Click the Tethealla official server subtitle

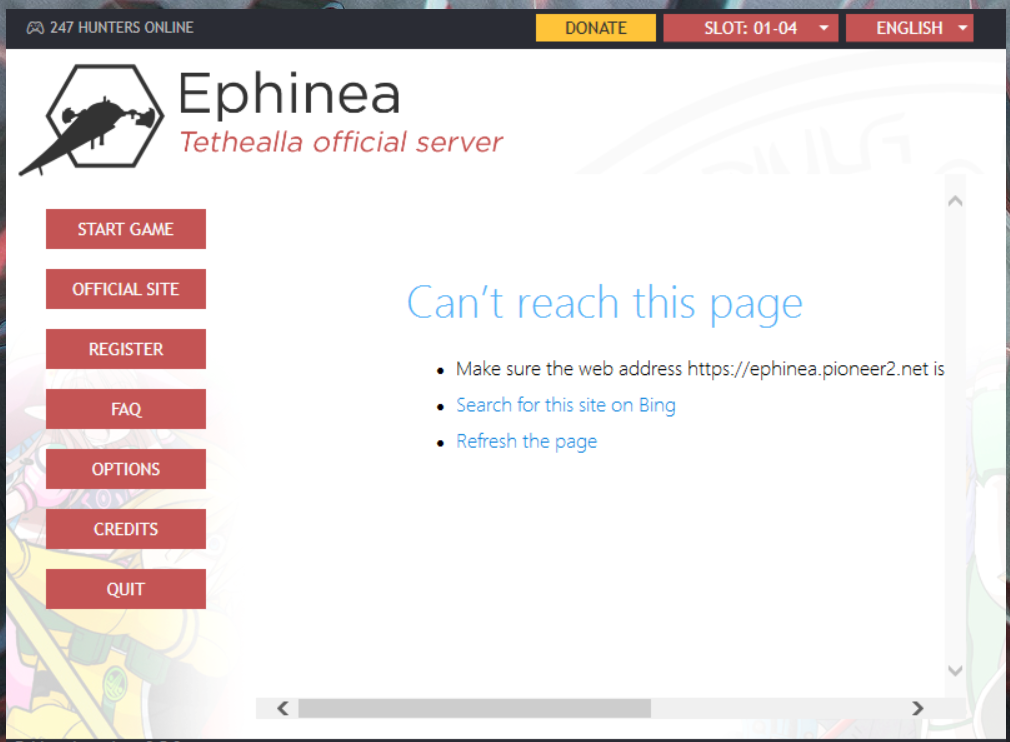point(341,142)
